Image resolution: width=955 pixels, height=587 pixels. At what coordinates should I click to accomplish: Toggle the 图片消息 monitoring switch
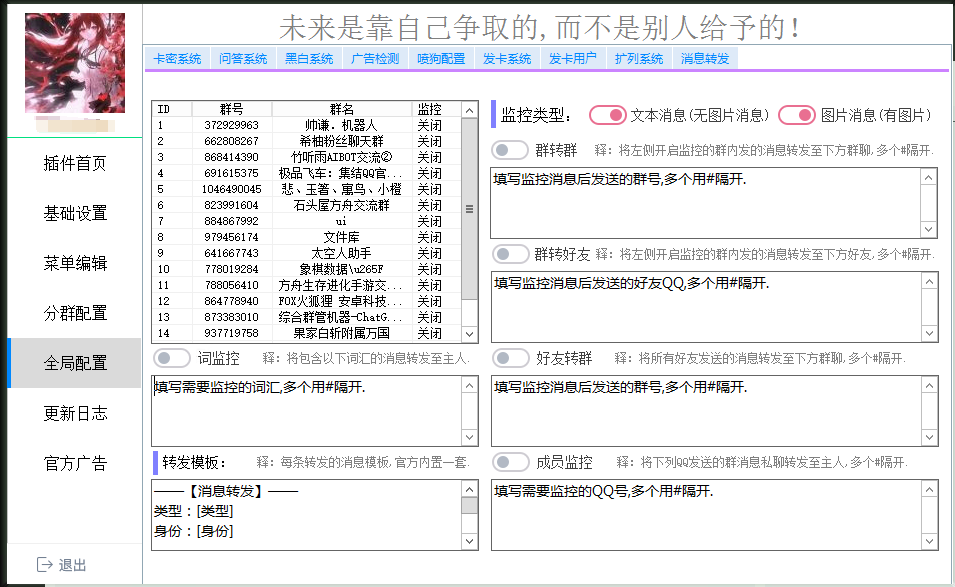coord(797,115)
